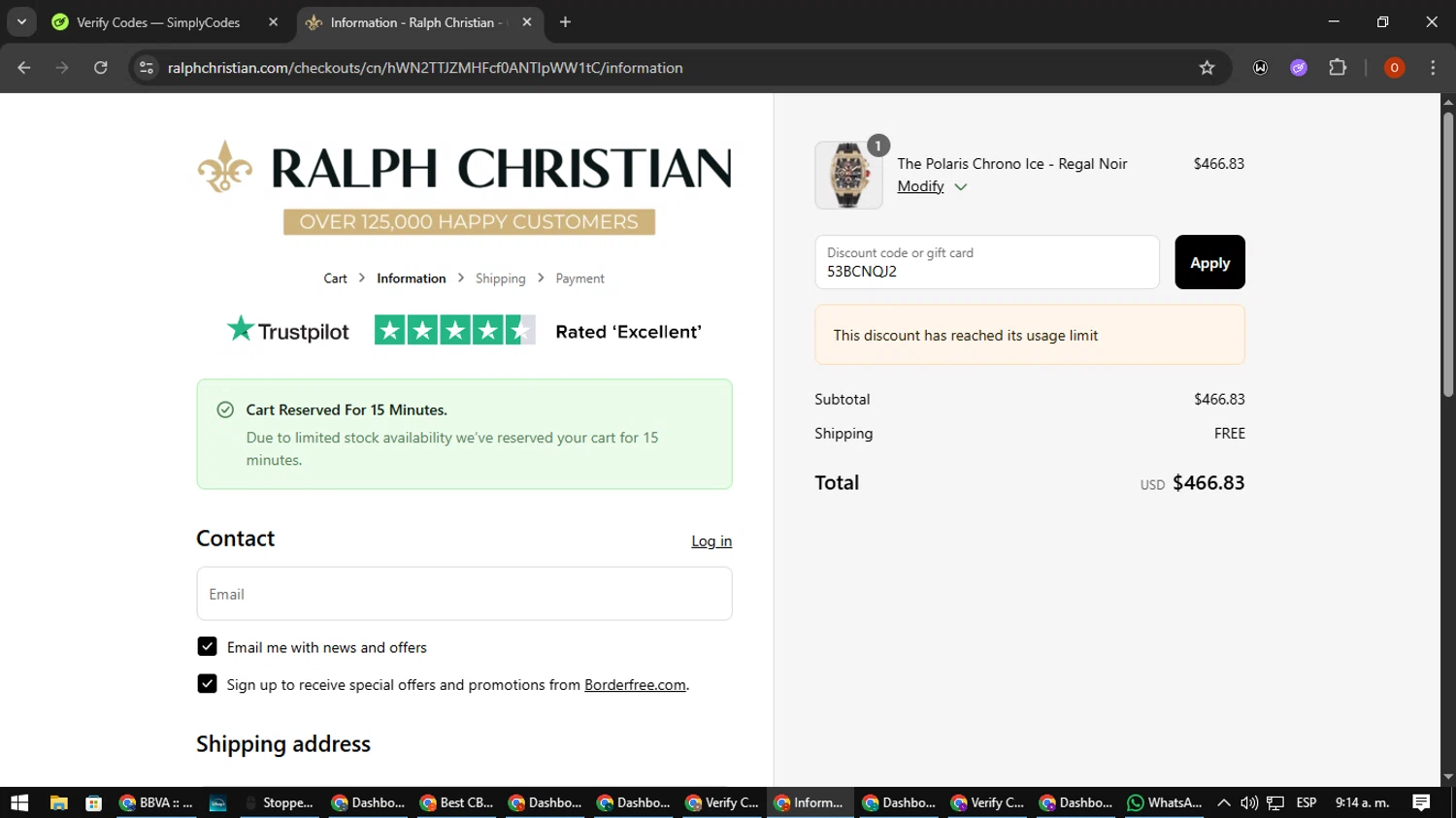The height and width of the screenshot is (818, 1456).
Task: Close the Verify Codes — SimplyCodes tab
Action: 273,22
